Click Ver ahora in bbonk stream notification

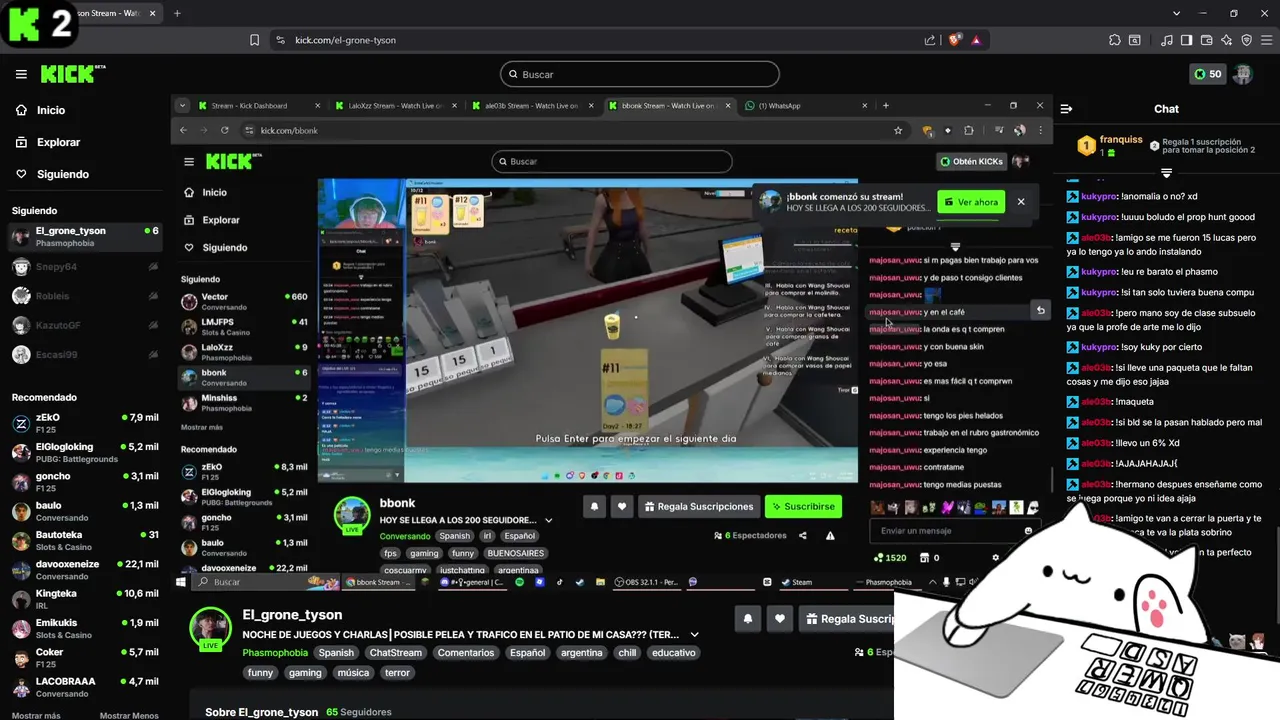click(971, 201)
